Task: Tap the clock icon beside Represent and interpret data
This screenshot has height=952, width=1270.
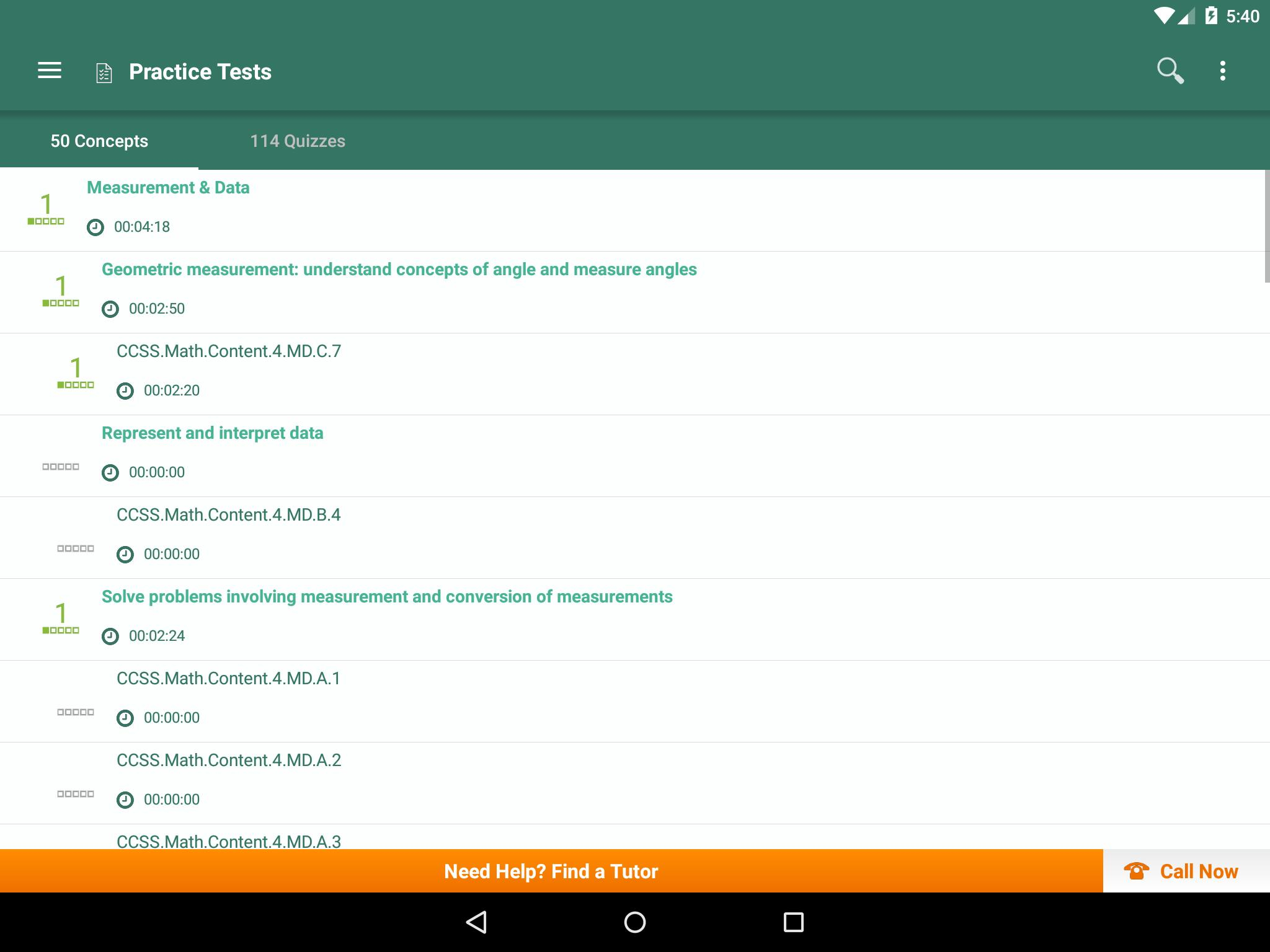Action: (110, 471)
